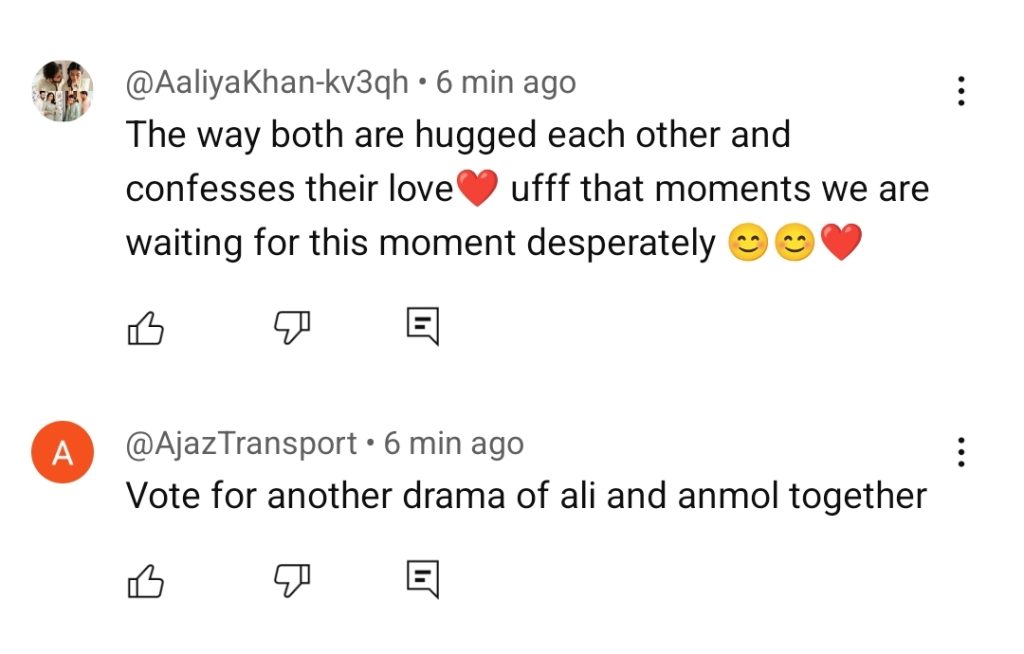Dislike the comment by @AaliyaKhan-kv3qh
This screenshot has height=654, width=1024.
coord(292,325)
